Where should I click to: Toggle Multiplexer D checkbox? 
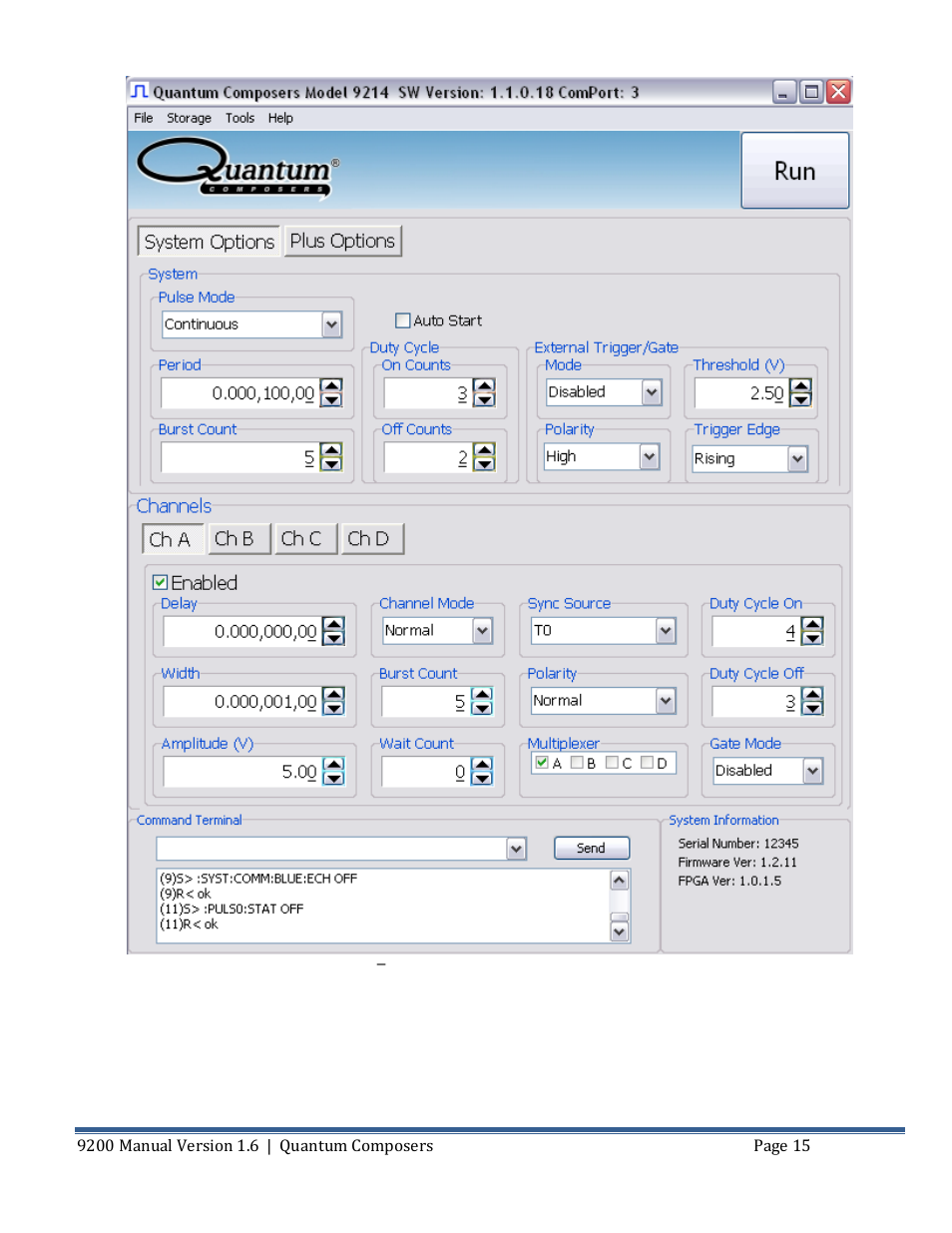[x=647, y=762]
